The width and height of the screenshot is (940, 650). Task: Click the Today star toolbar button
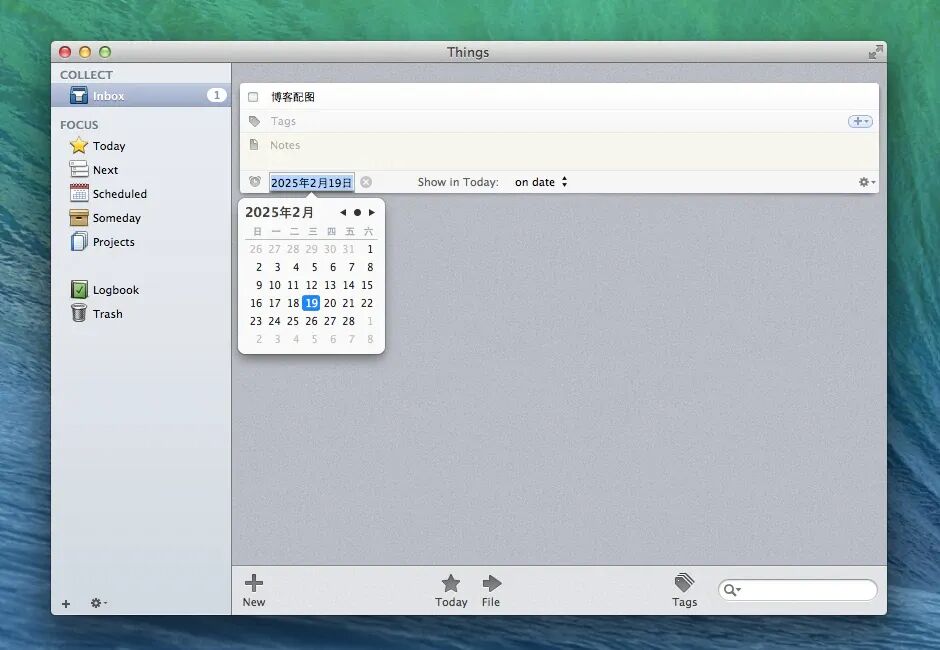click(451, 590)
